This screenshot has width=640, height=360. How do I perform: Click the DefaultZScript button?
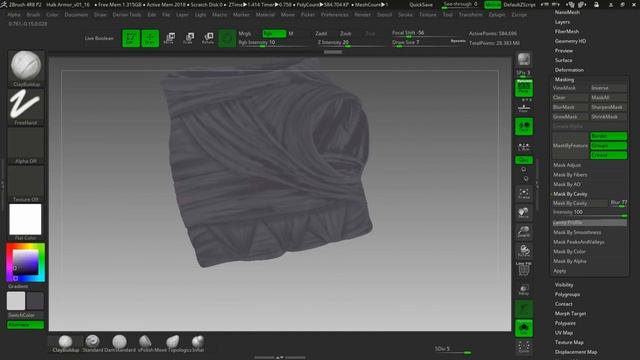519,4
